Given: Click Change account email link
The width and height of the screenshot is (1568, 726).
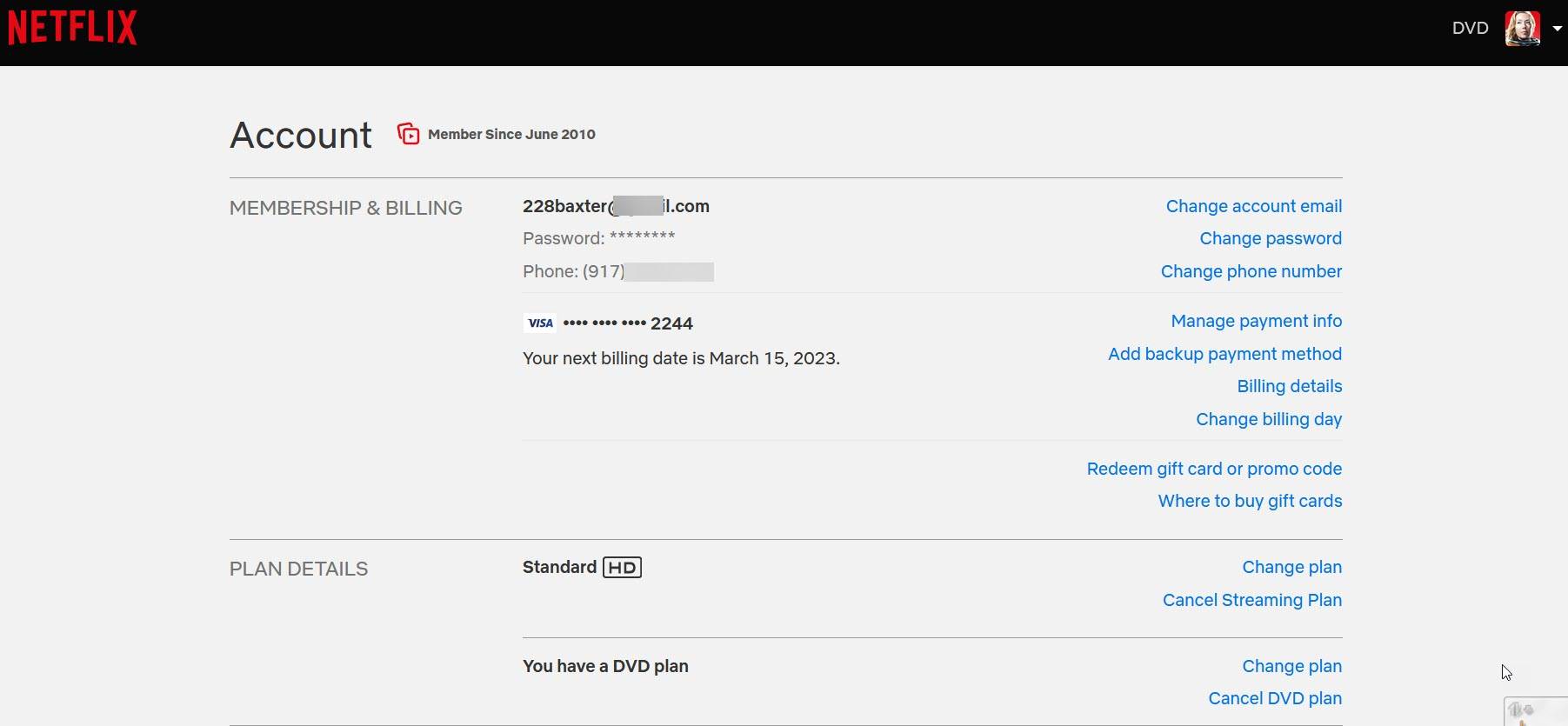Looking at the screenshot, I should tap(1253, 206).
